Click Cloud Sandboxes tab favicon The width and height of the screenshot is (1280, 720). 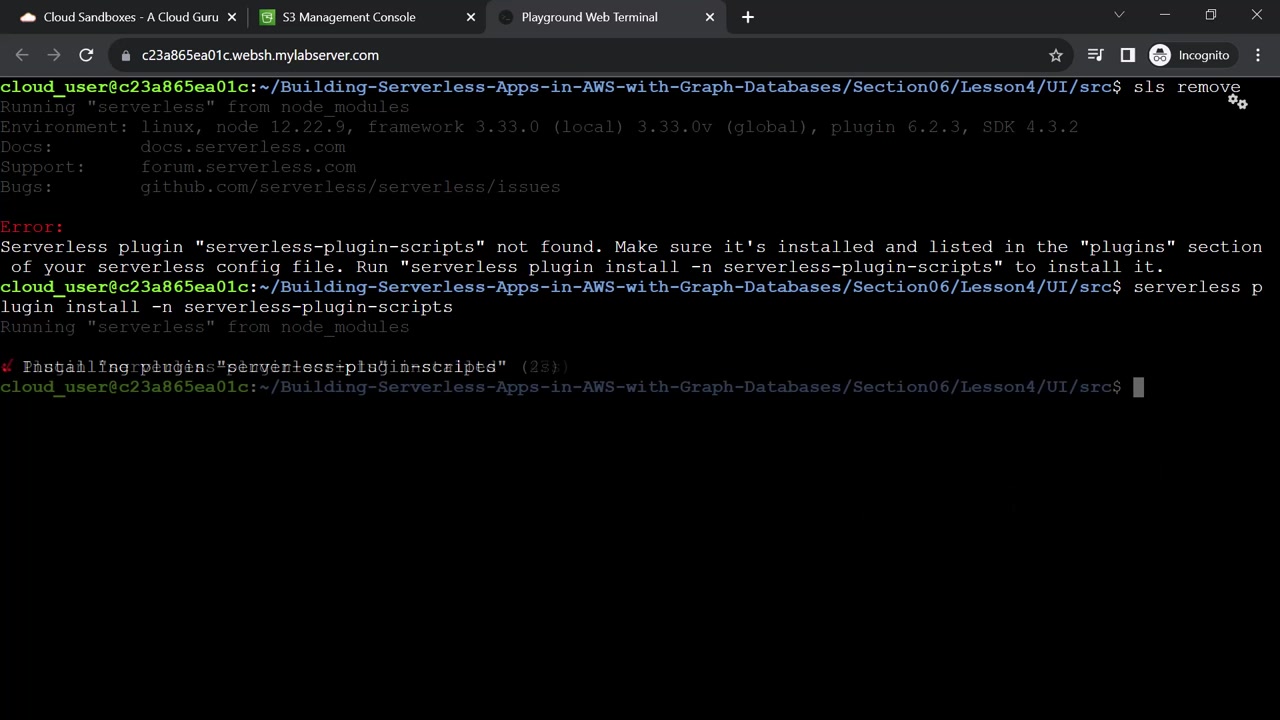(28, 17)
